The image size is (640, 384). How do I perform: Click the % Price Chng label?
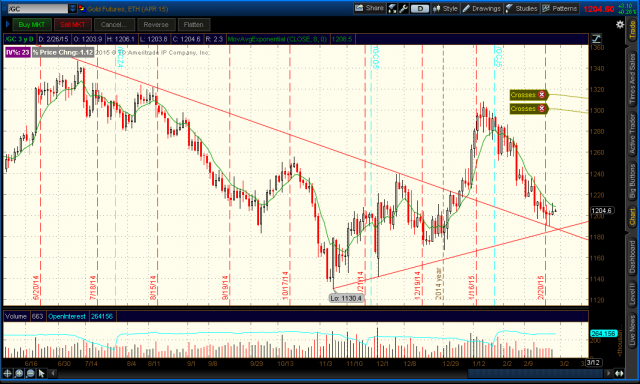point(63,52)
